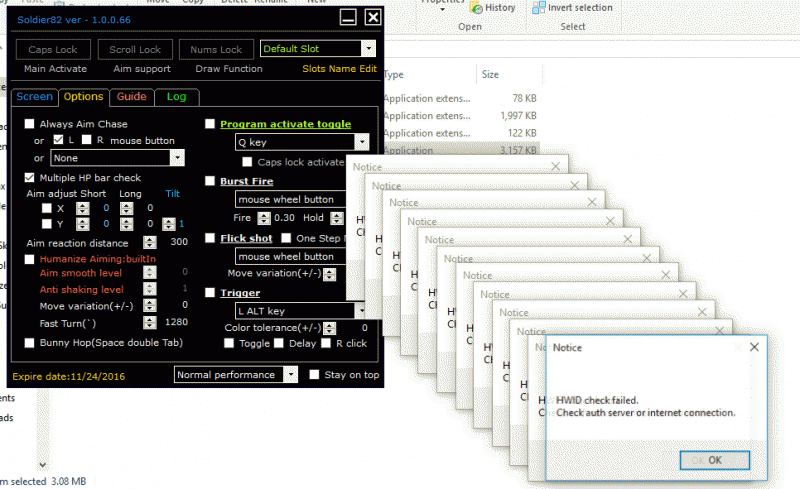Check the R mouse button checkbox
The height and width of the screenshot is (489, 800).
86,139
